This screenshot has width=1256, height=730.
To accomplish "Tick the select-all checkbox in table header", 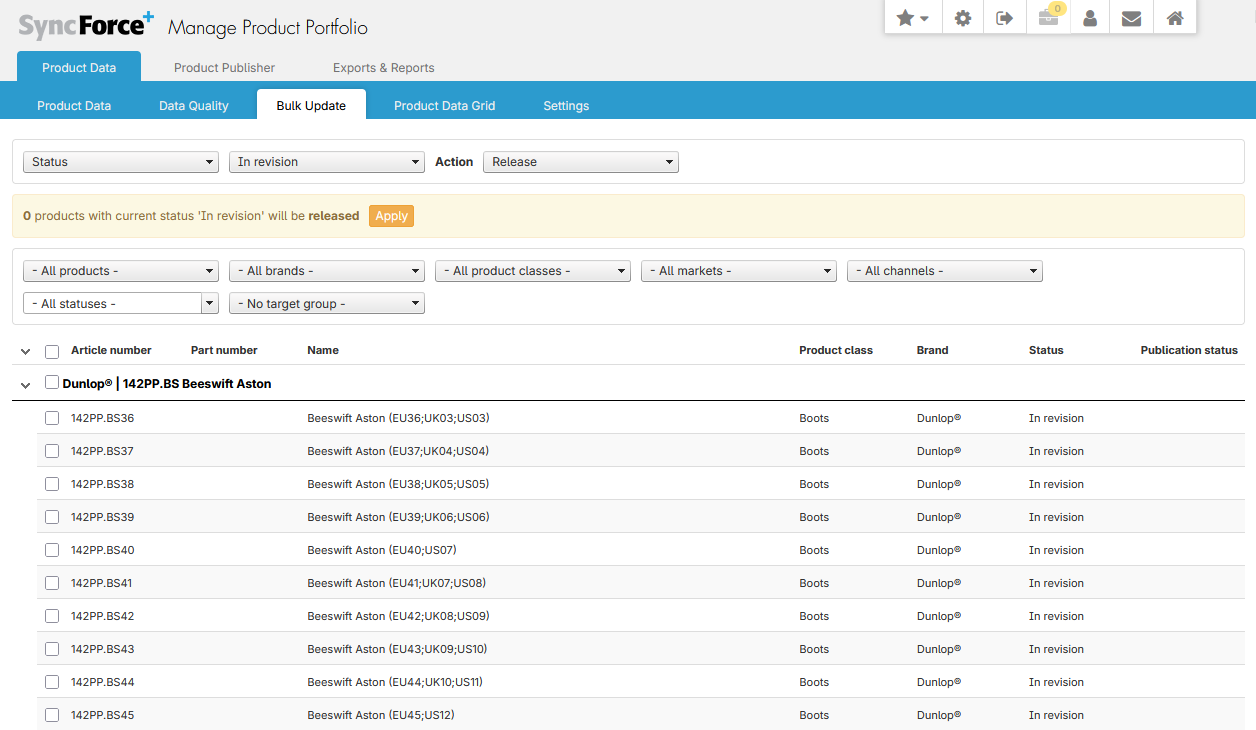I will [x=52, y=351].
